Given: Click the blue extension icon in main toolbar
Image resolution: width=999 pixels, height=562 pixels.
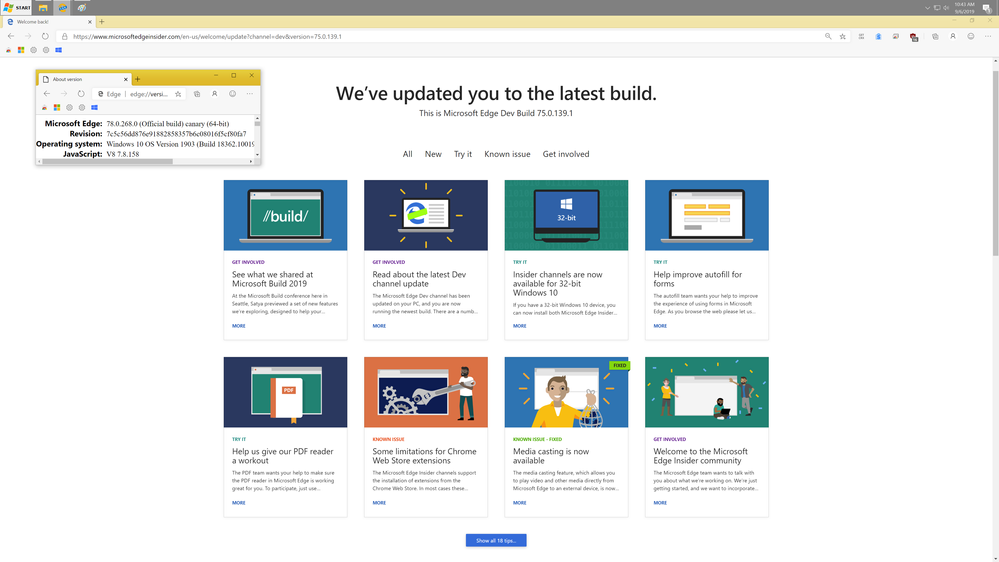Looking at the screenshot, I should coord(878,36).
